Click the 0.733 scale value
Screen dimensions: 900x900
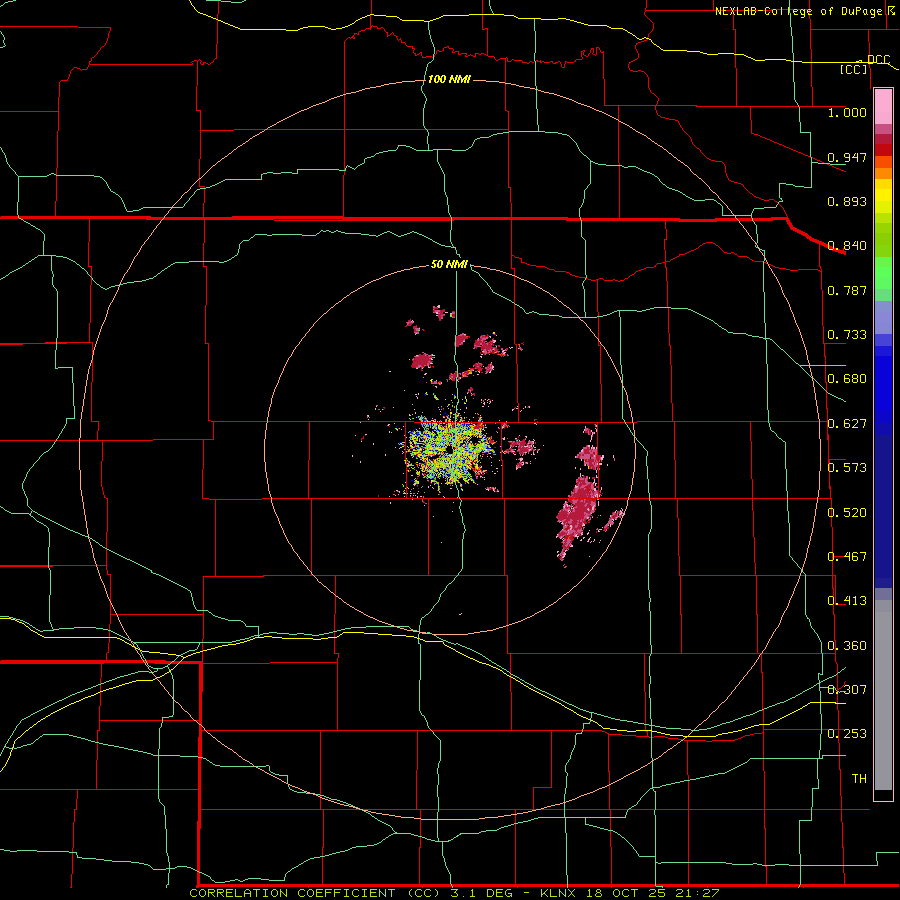point(847,335)
